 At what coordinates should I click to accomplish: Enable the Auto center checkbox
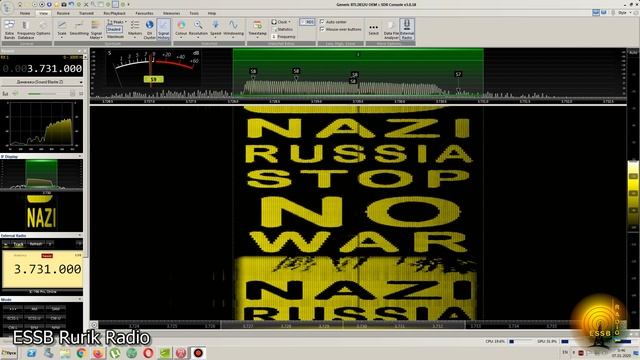coord(333,22)
